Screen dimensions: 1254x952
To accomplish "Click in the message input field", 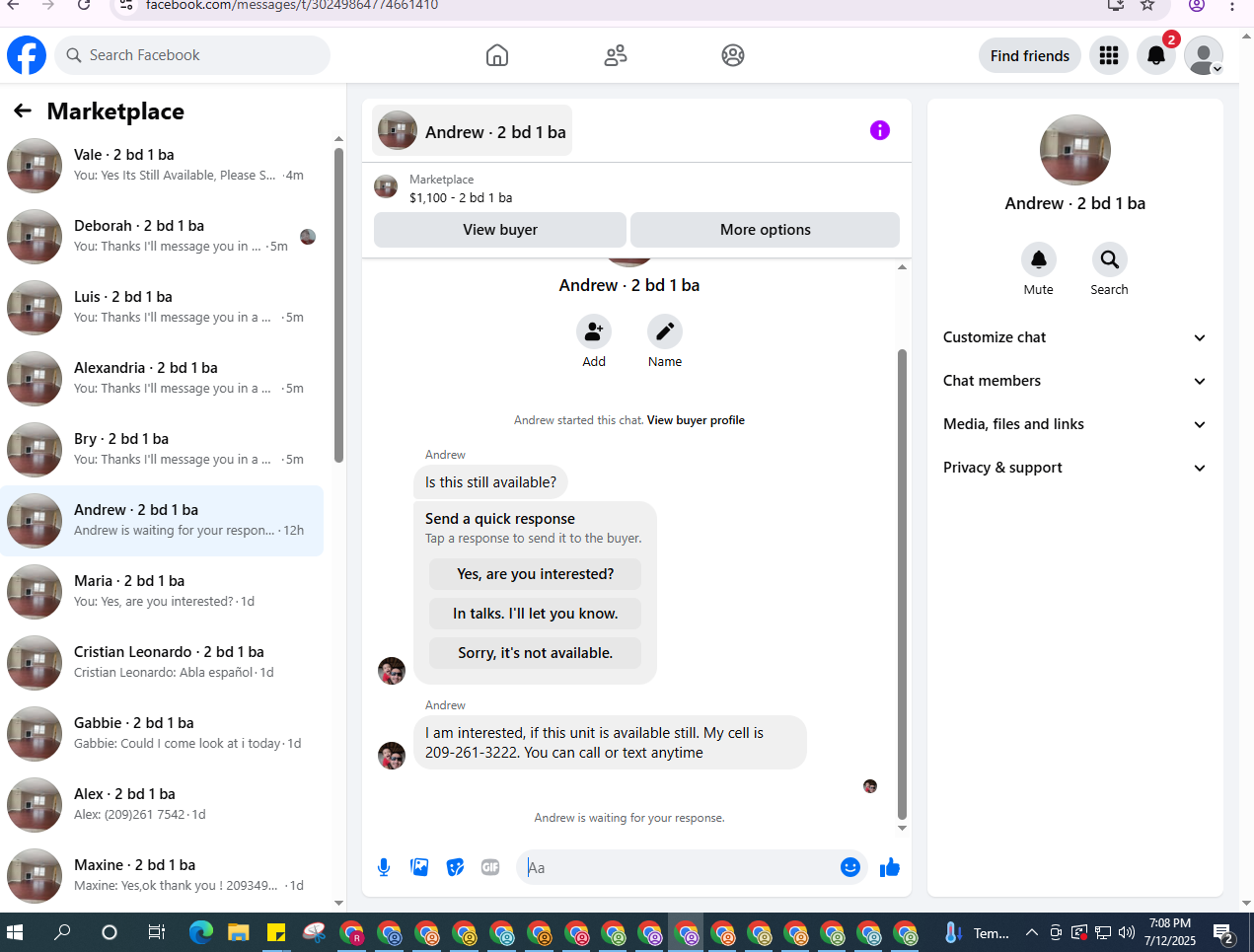I will click(x=681, y=867).
